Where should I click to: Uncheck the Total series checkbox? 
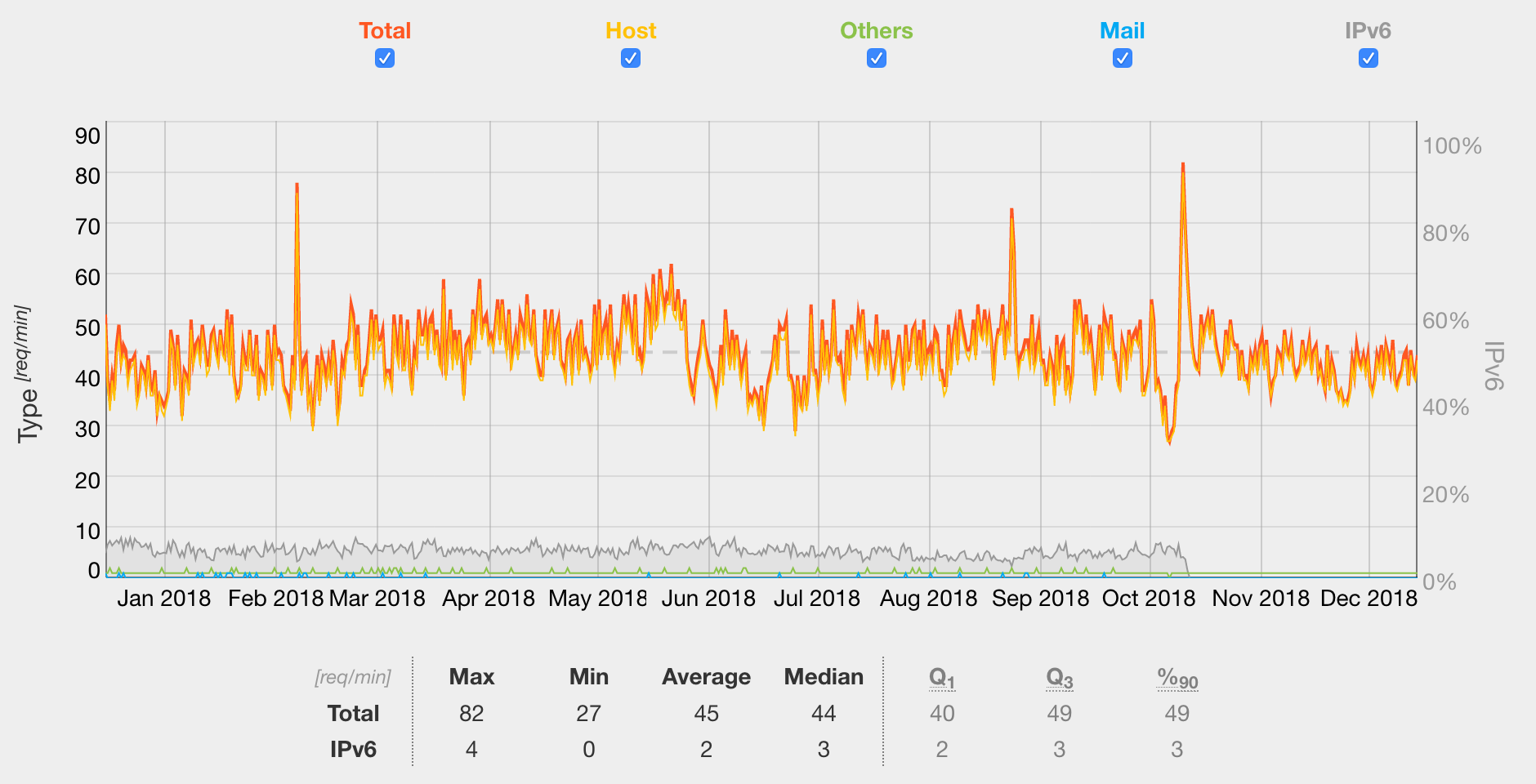click(x=385, y=58)
